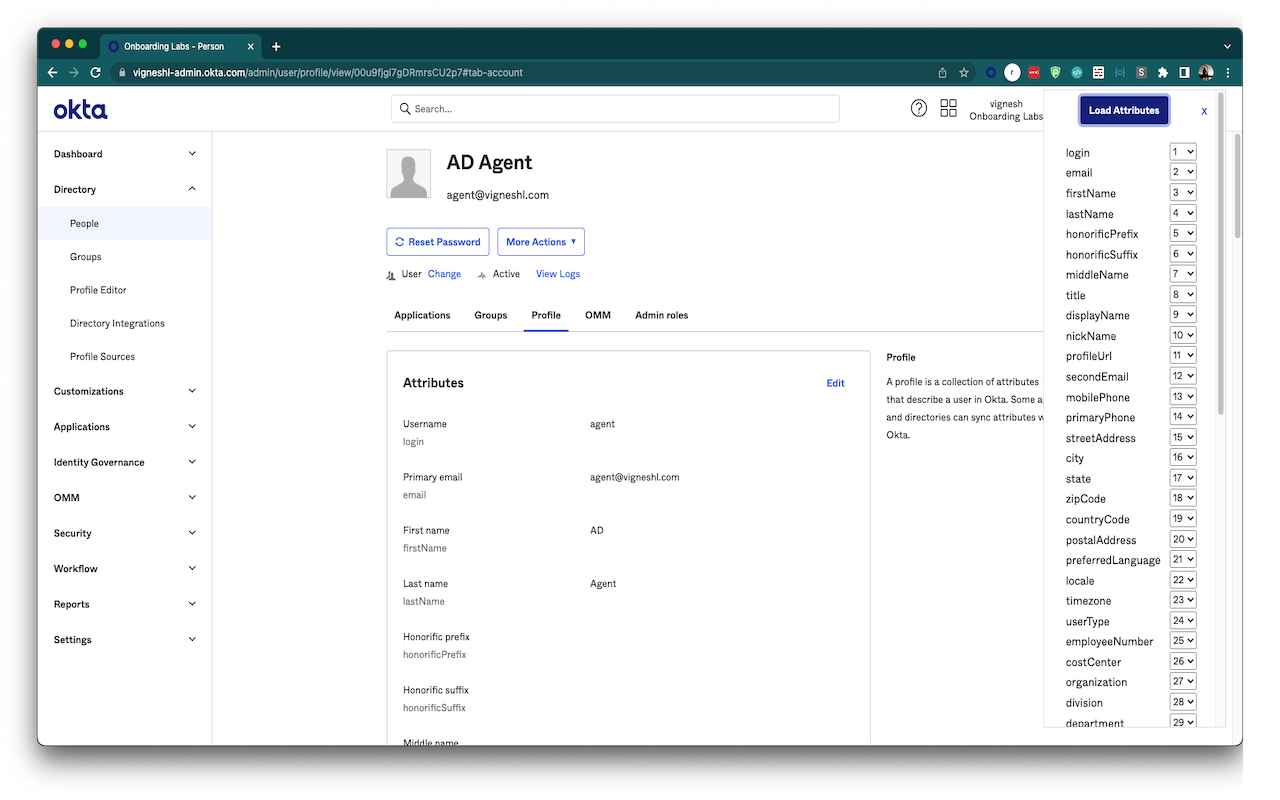Image resolution: width=1280 pixels, height=800 pixels.
Task: Click the AD Agent profile picture
Action: point(409,174)
